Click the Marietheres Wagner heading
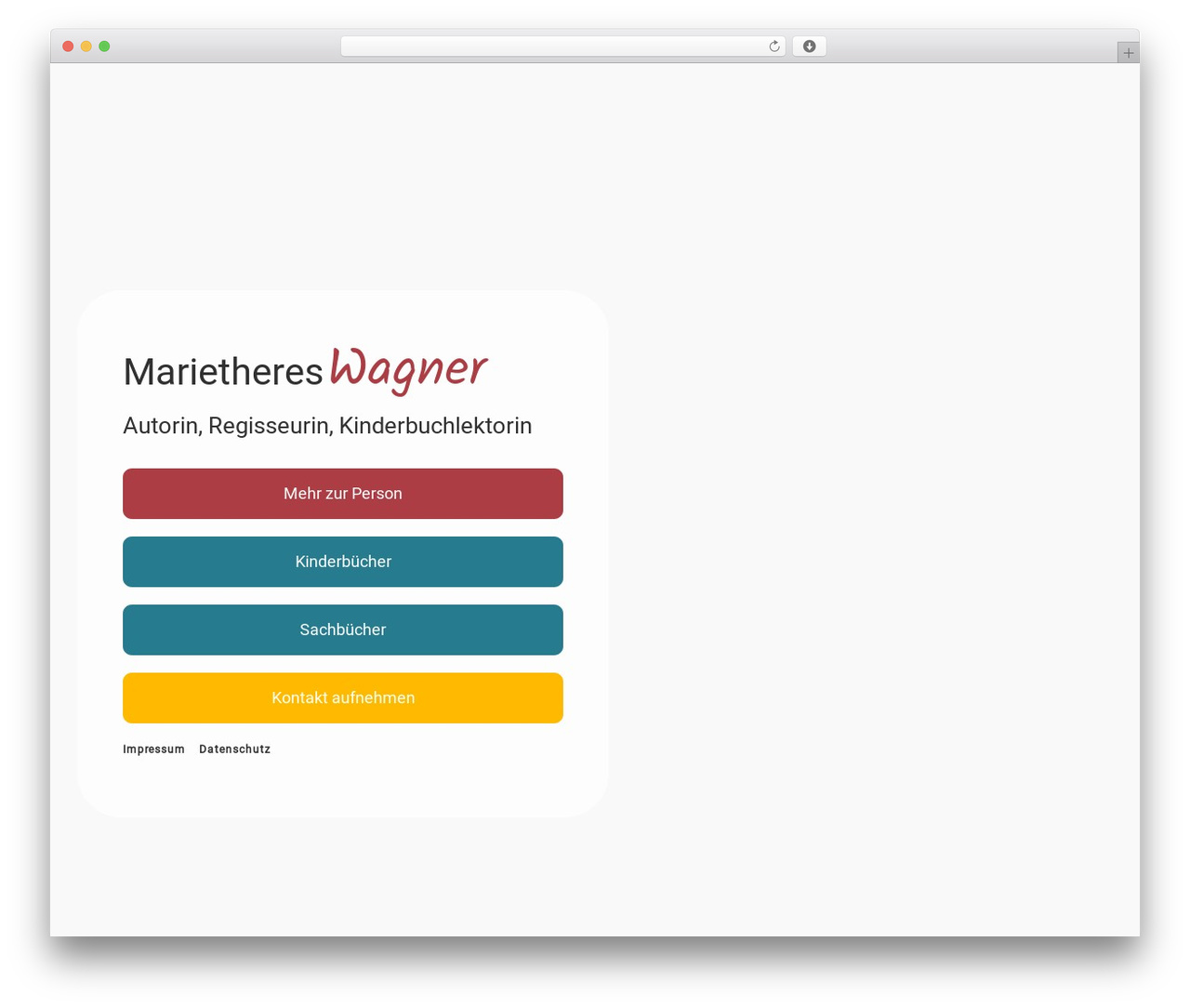 coord(305,371)
